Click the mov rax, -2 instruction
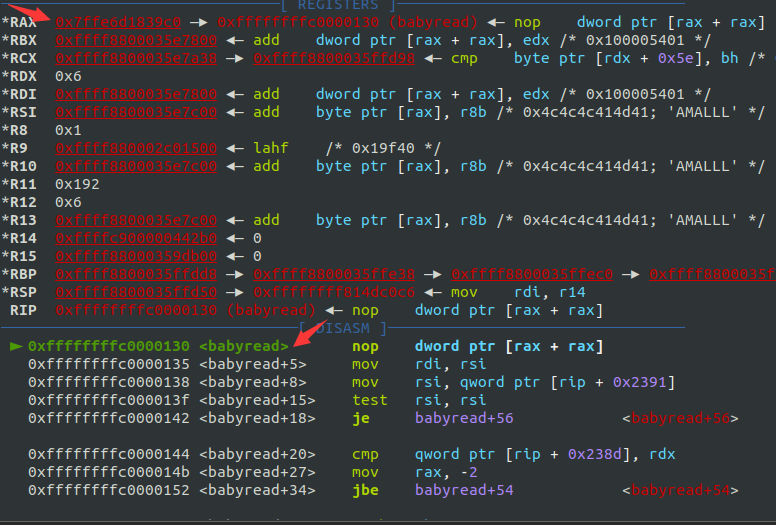The image size is (776, 525). 415,473
